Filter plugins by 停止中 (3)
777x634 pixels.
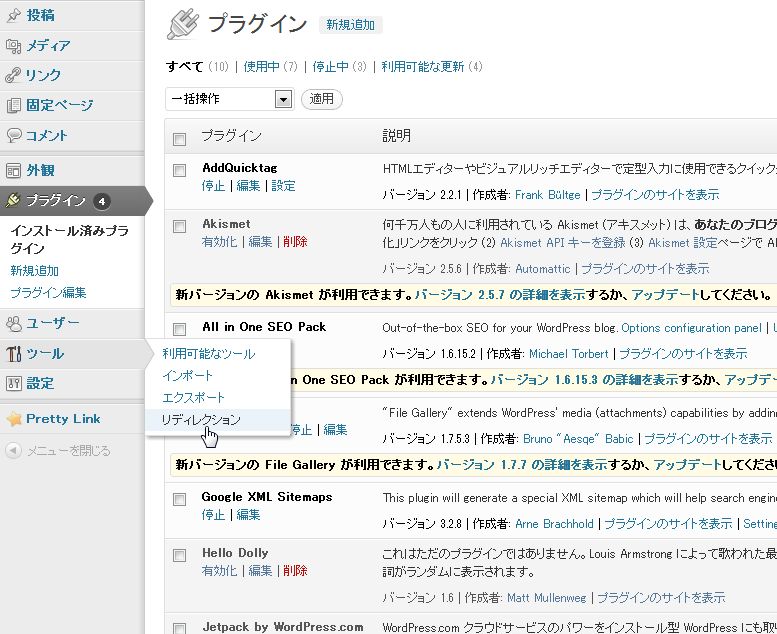click(x=339, y=66)
